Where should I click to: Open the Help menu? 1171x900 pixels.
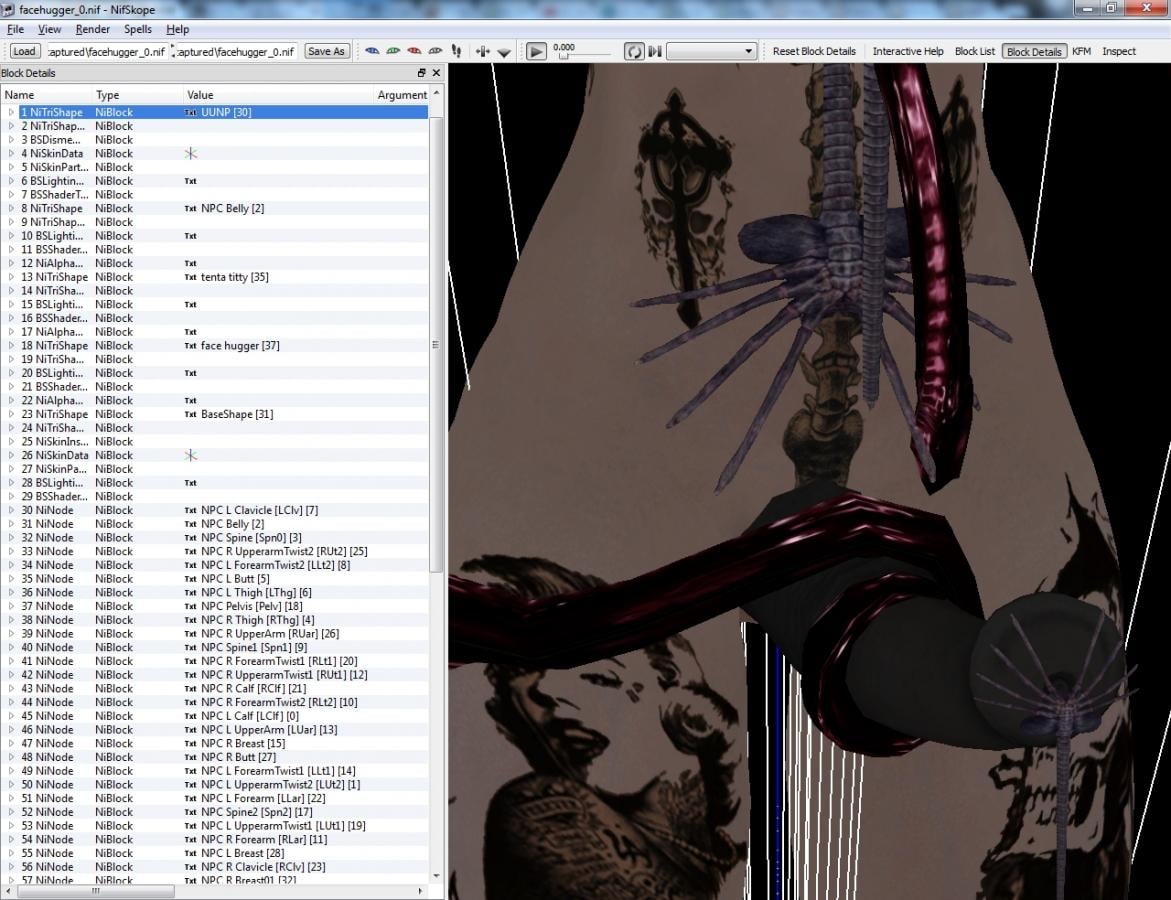[x=177, y=29]
